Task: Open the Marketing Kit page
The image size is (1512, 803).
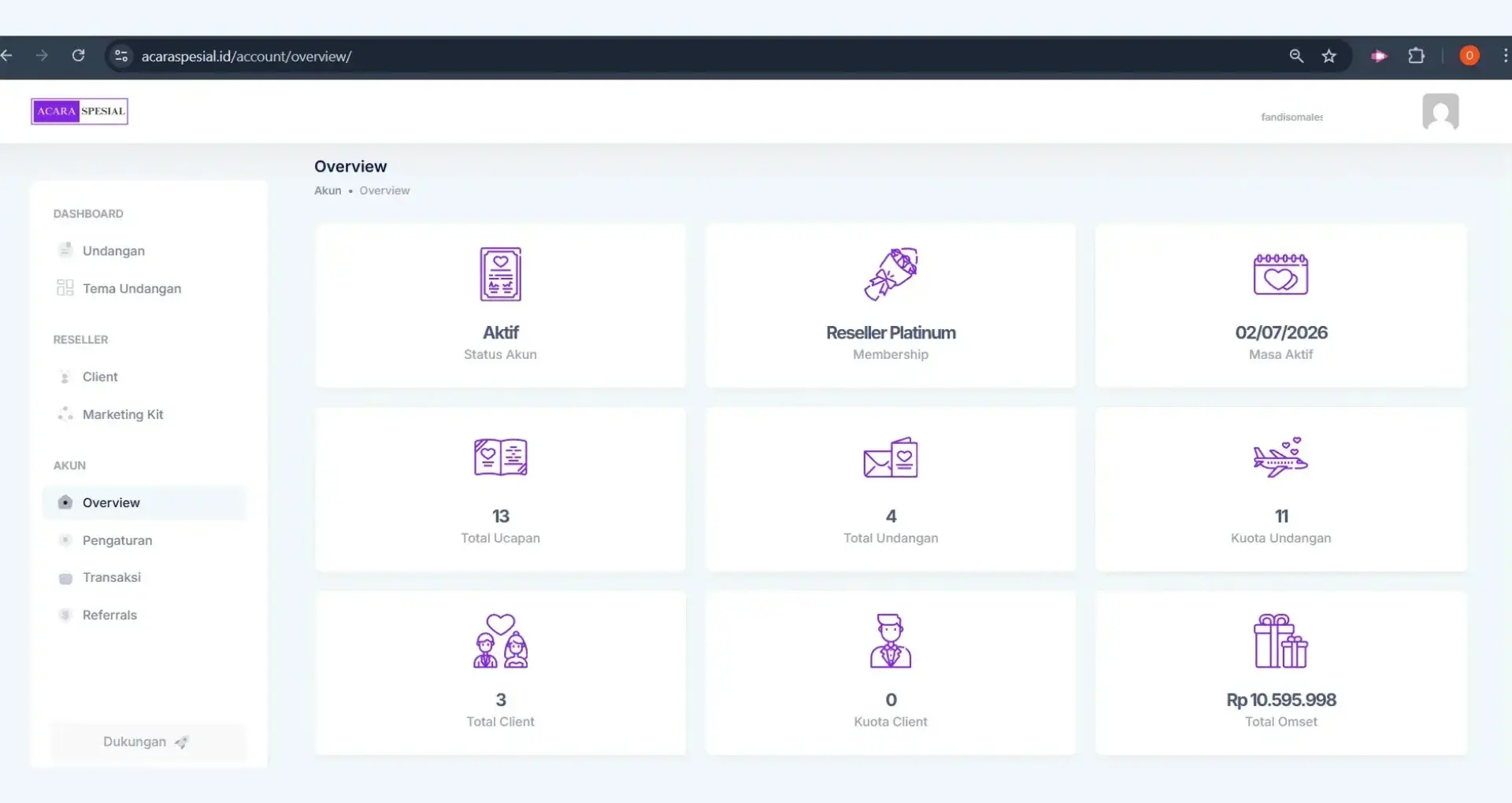Action: click(x=123, y=414)
